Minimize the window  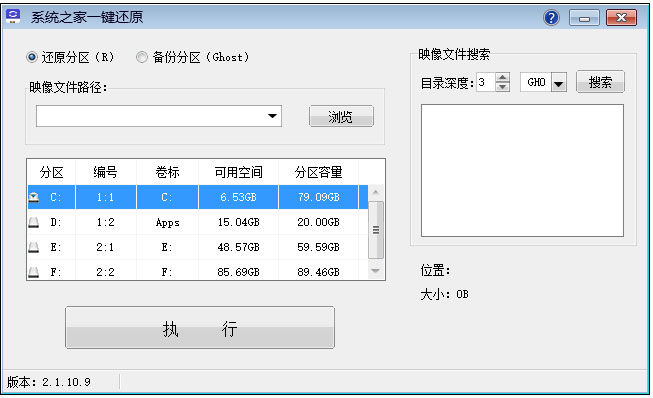584,18
